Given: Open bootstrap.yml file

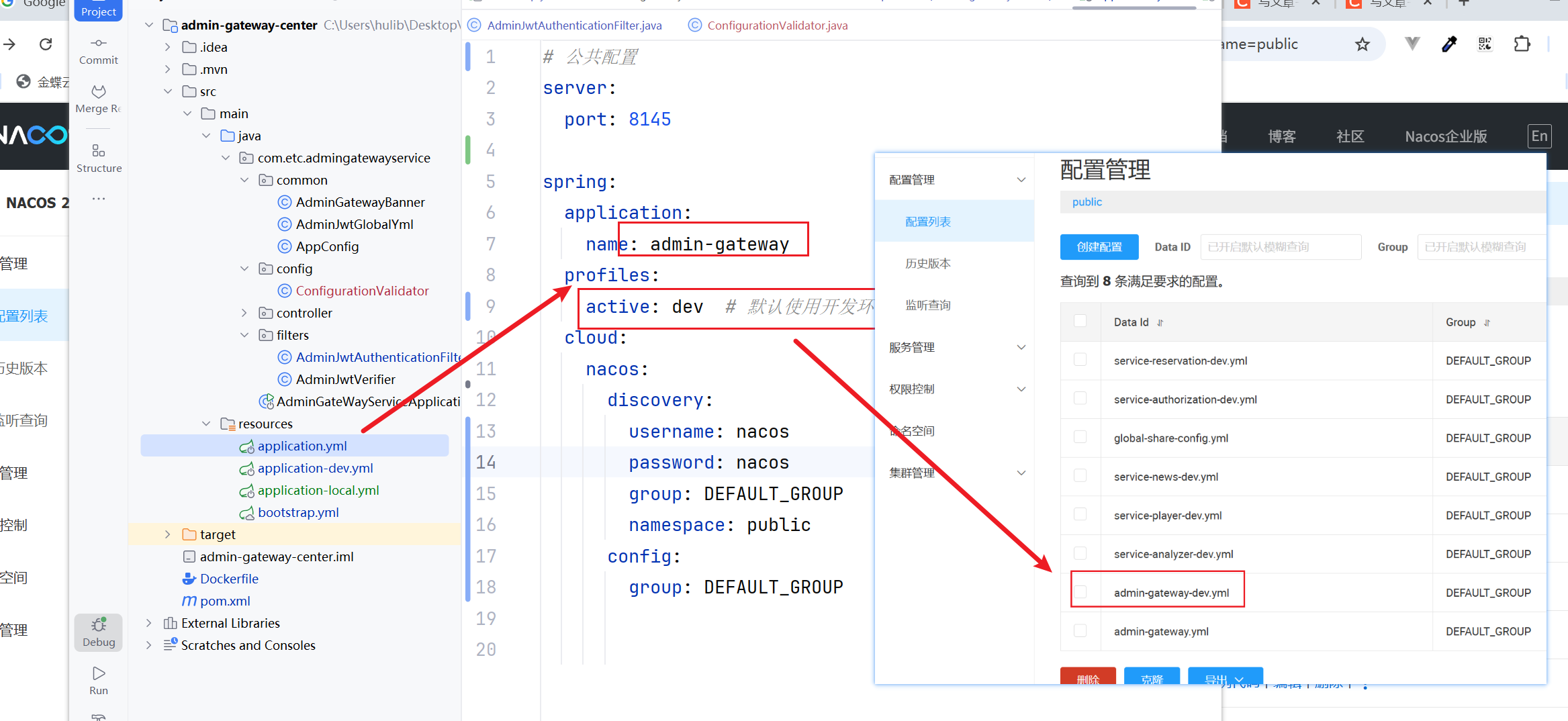Looking at the screenshot, I should (298, 512).
